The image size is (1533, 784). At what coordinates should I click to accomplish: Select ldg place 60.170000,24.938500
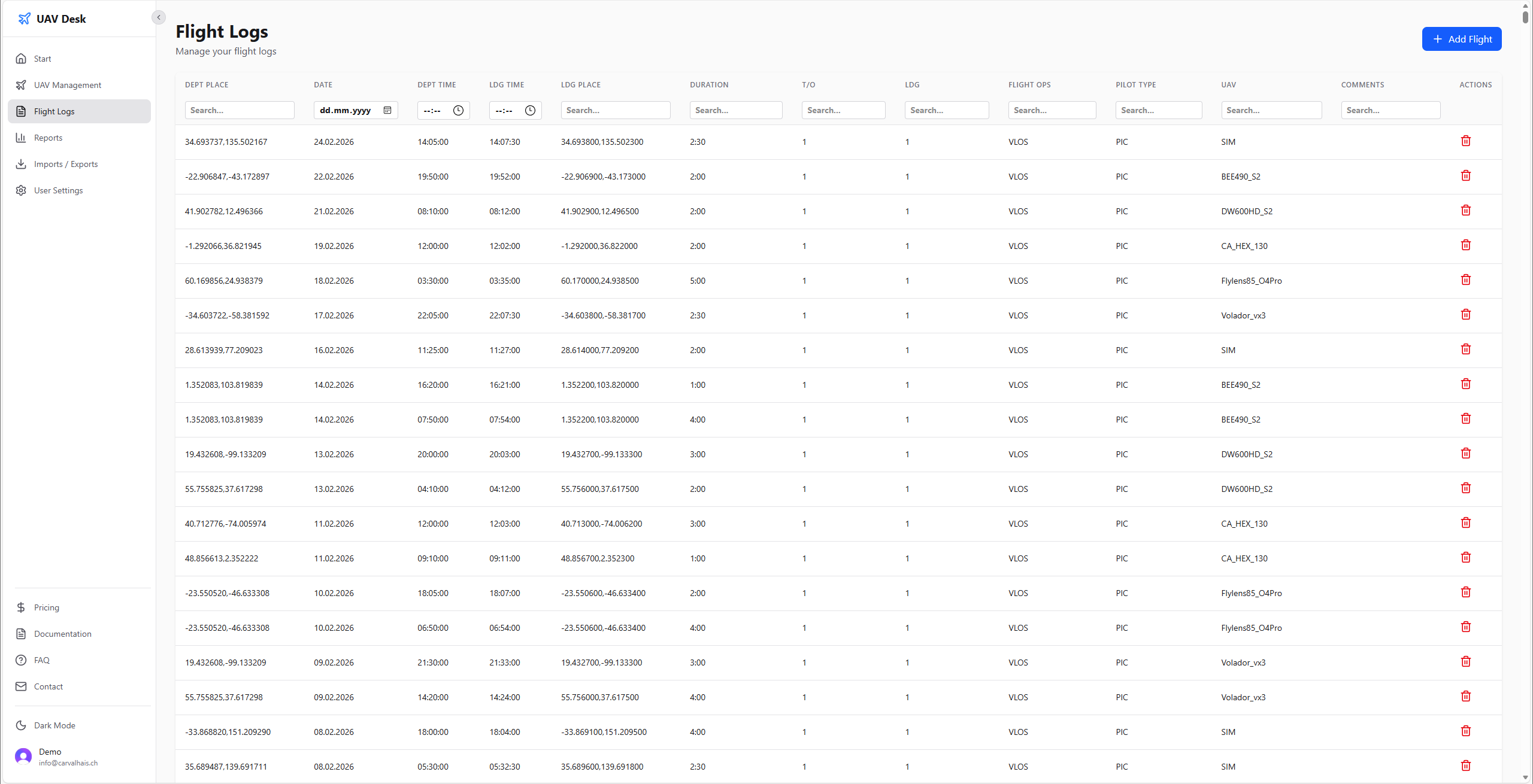pos(600,281)
